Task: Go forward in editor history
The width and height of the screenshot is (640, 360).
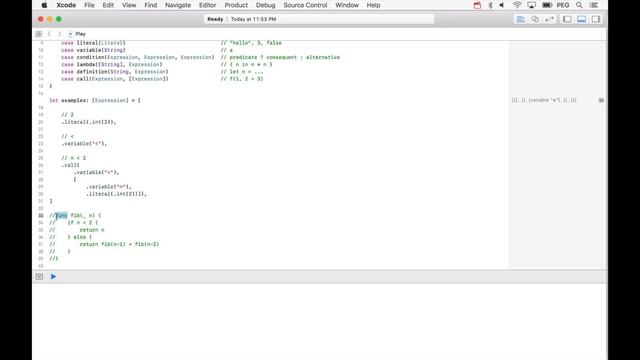Action: point(60,34)
